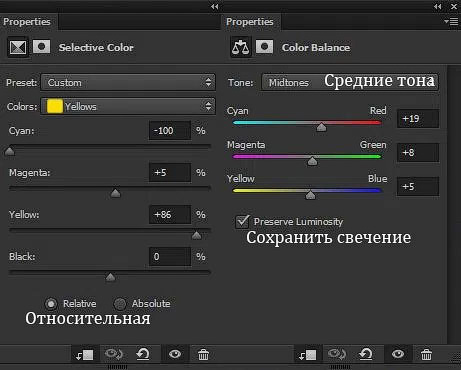
Task: Clip to layer in Selective Color panel
Action: [x=85, y=355]
